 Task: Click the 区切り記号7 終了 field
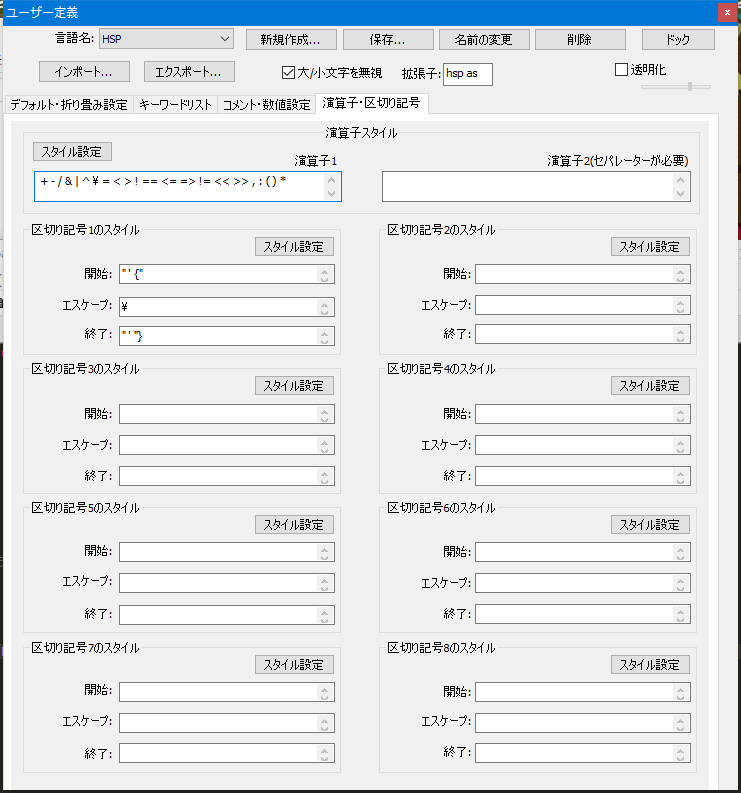coord(227,753)
